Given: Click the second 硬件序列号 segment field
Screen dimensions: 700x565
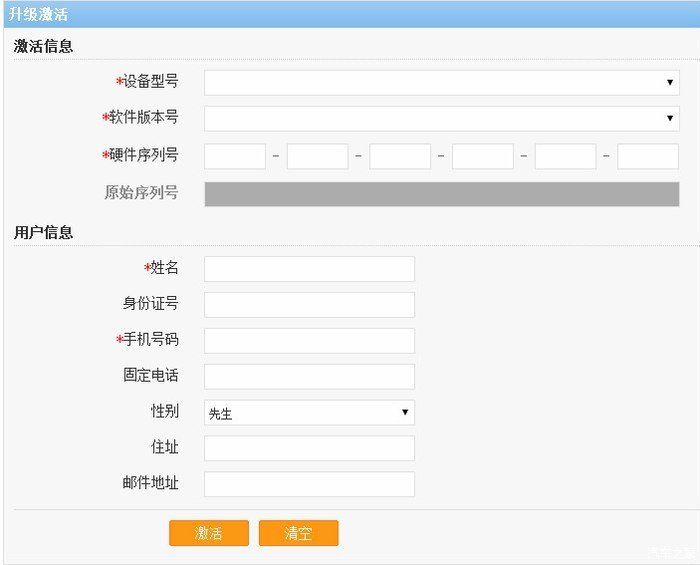Looking at the screenshot, I should [x=317, y=157].
